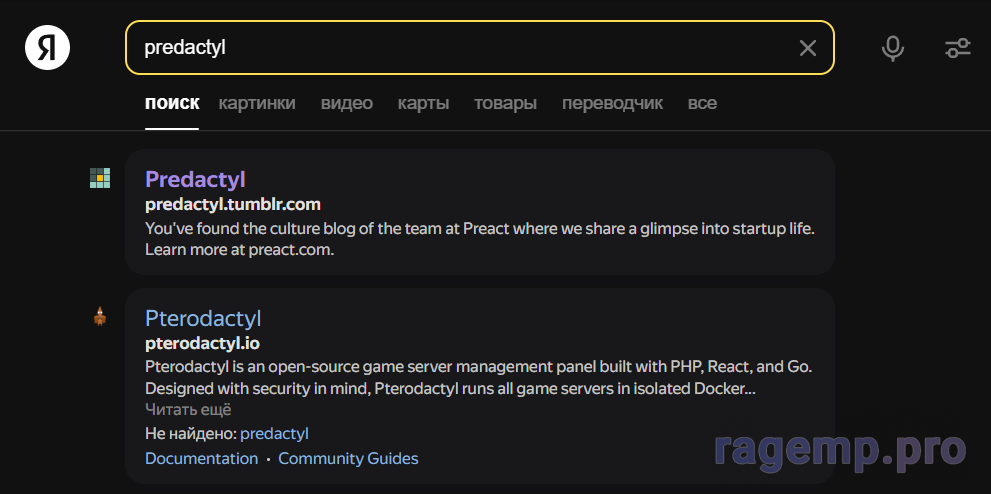Viewport: 991px width, 494px height.
Task: Click the Predactyl tumblr favicon
Action: pyautogui.click(x=100, y=178)
